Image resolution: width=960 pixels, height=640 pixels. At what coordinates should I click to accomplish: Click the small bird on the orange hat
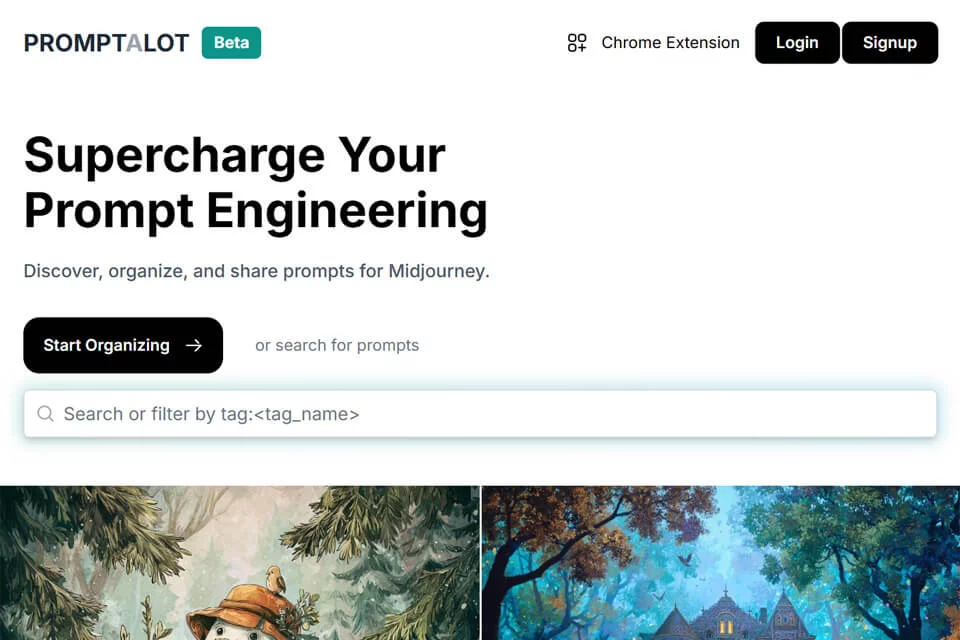coord(276,579)
